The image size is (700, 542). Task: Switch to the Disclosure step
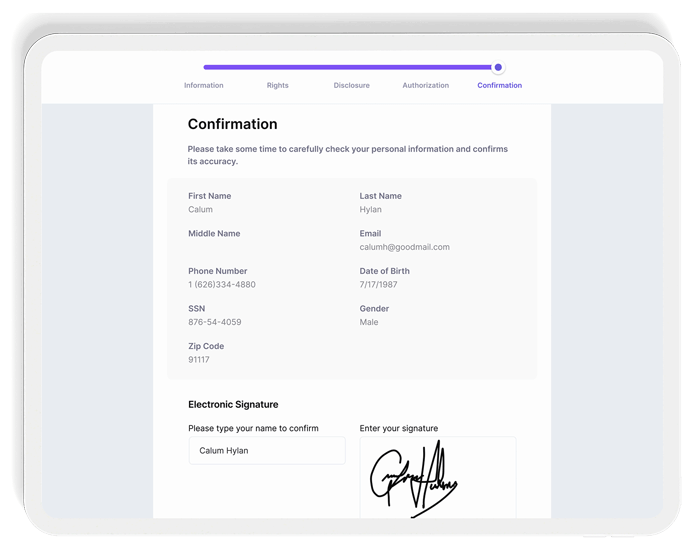point(351,85)
